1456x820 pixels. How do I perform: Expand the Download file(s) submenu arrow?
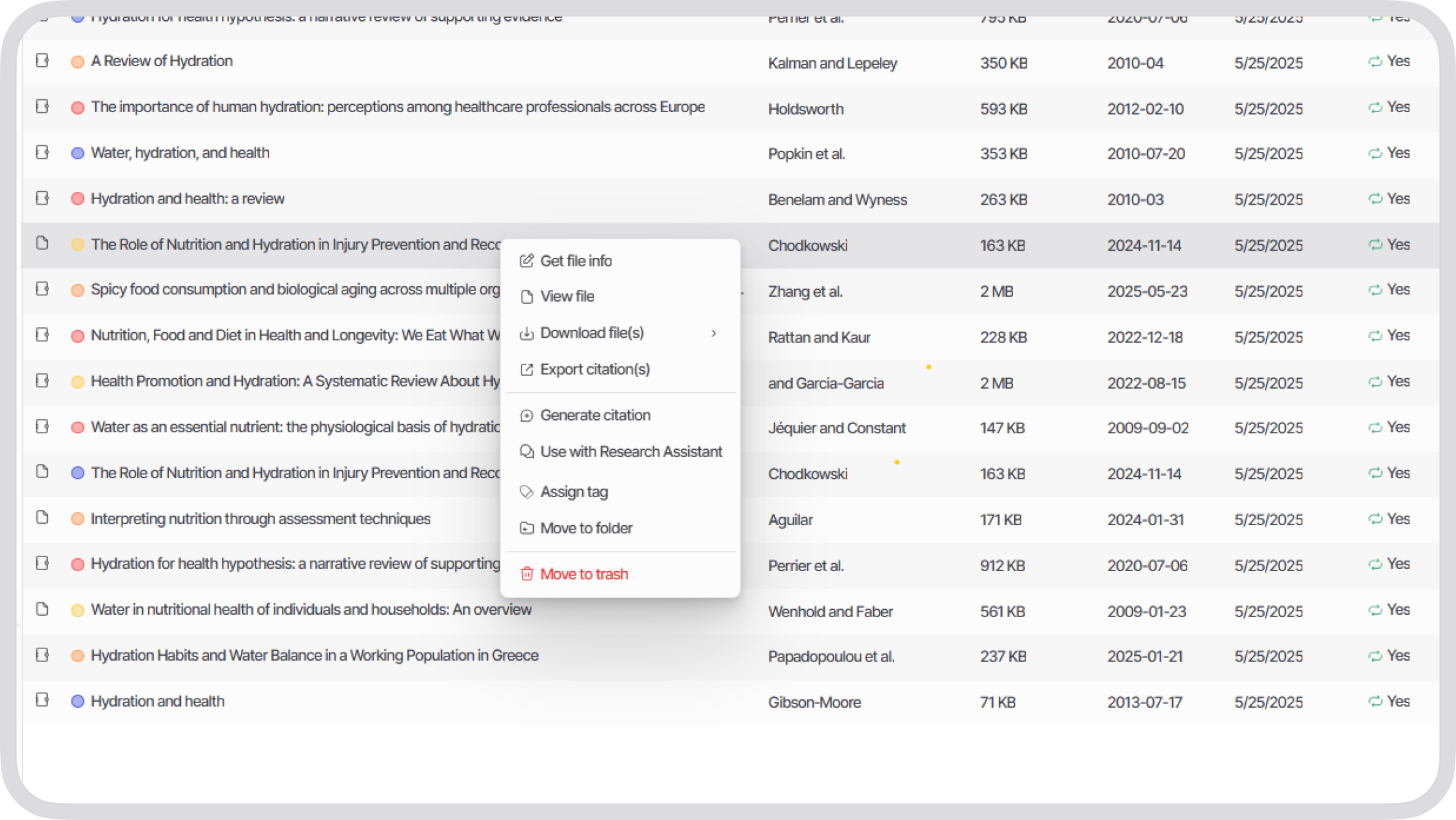coord(714,333)
